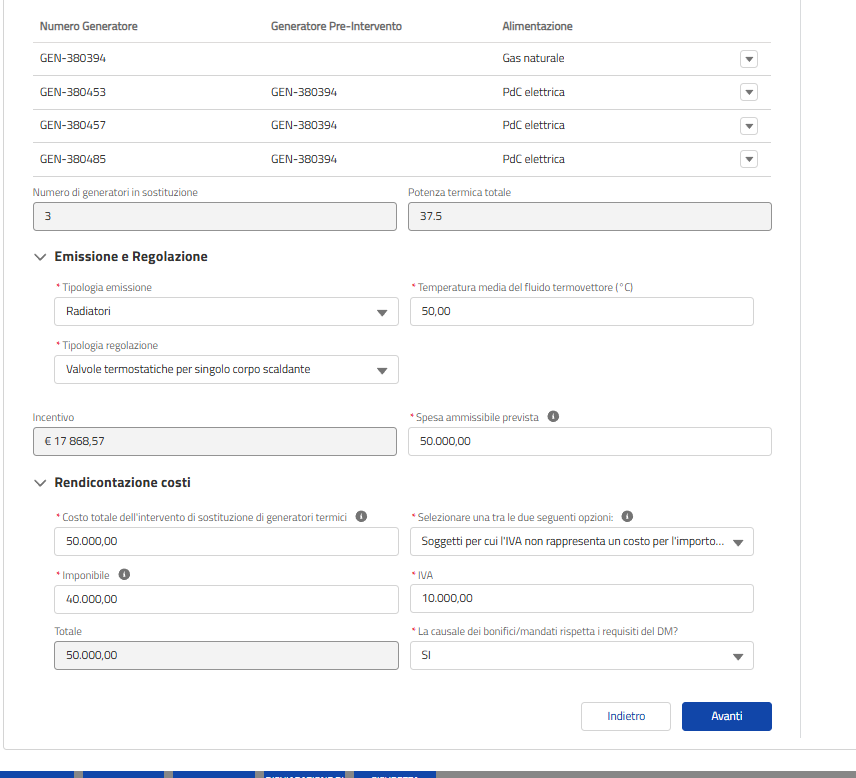Open row actions arrow for GEN-380453

tap(749, 92)
